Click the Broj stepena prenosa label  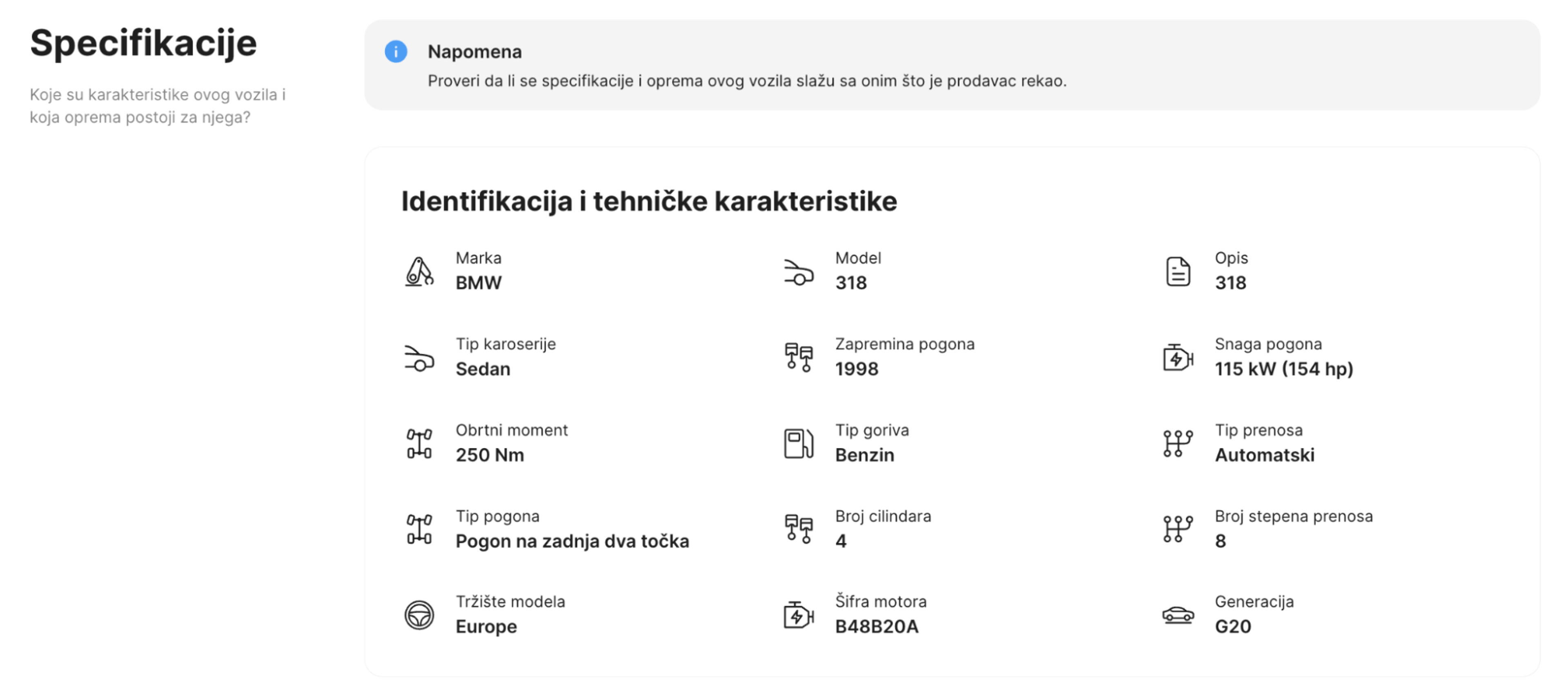pyautogui.click(x=1294, y=516)
